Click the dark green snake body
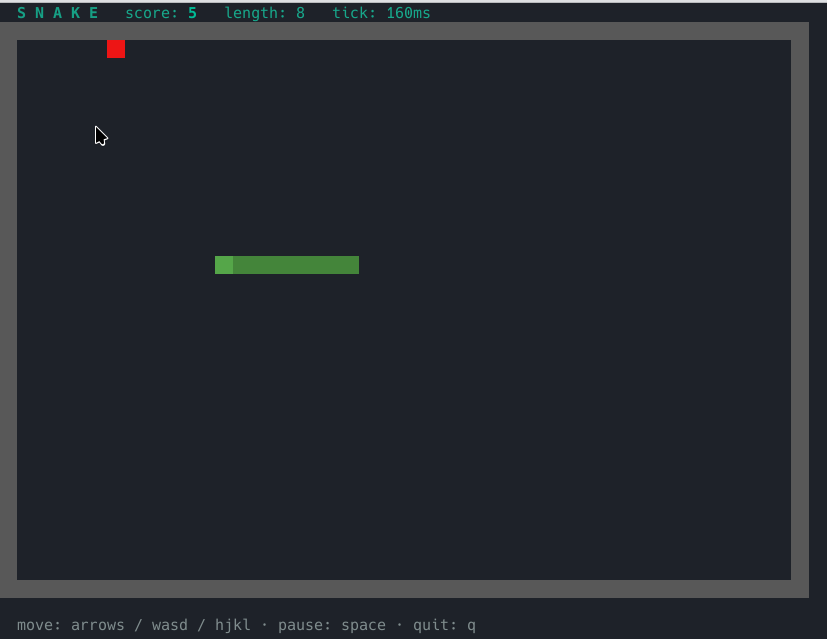Image resolution: width=827 pixels, height=639 pixels. [x=296, y=265]
